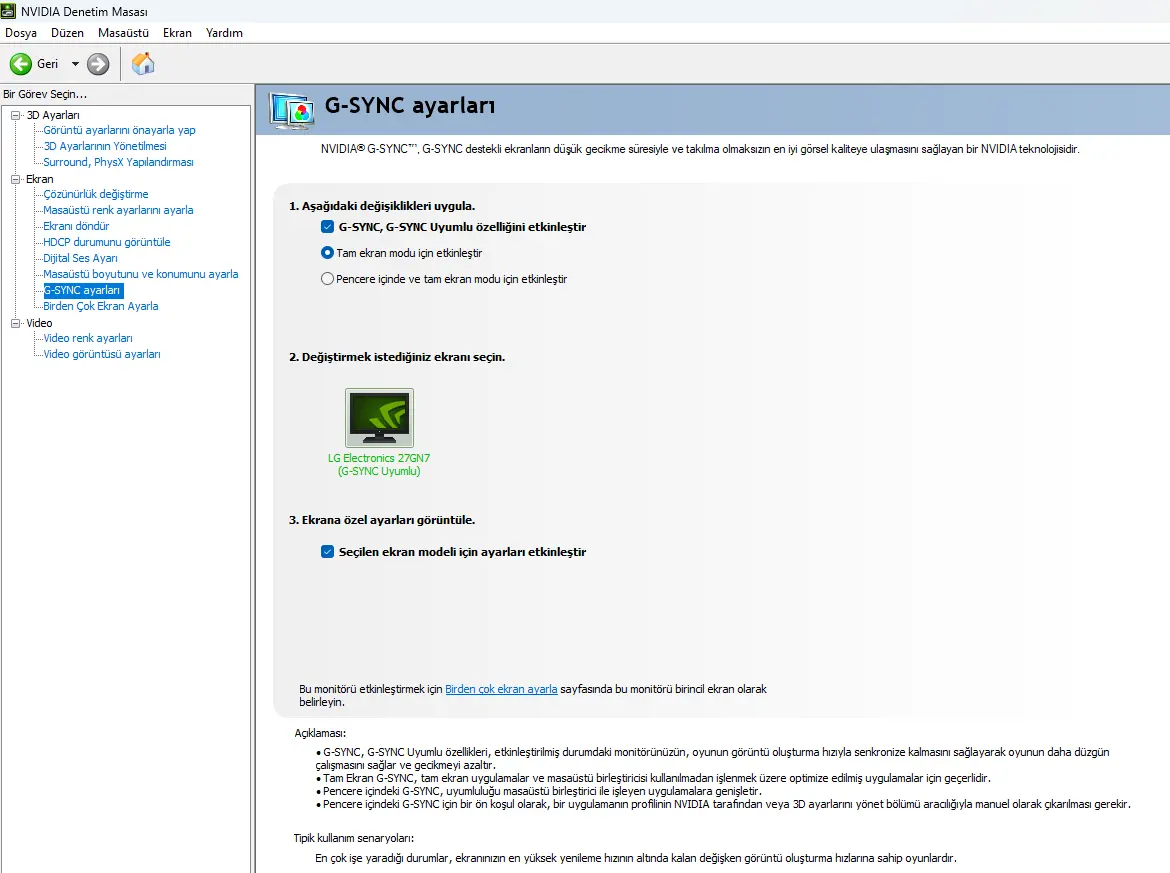The height and width of the screenshot is (873, 1170).
Task: Click the forward arrow navigation icon
Action: 98,64
